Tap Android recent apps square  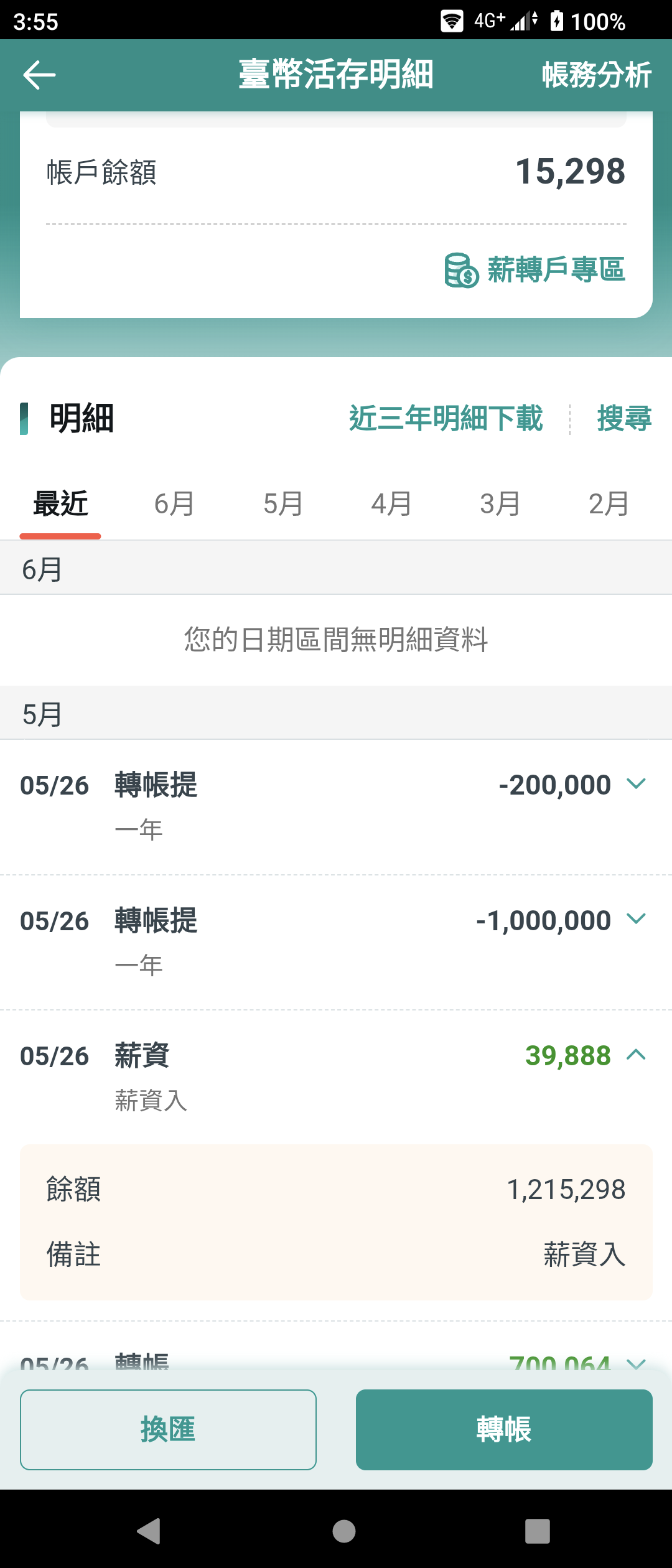point(538,1531)
